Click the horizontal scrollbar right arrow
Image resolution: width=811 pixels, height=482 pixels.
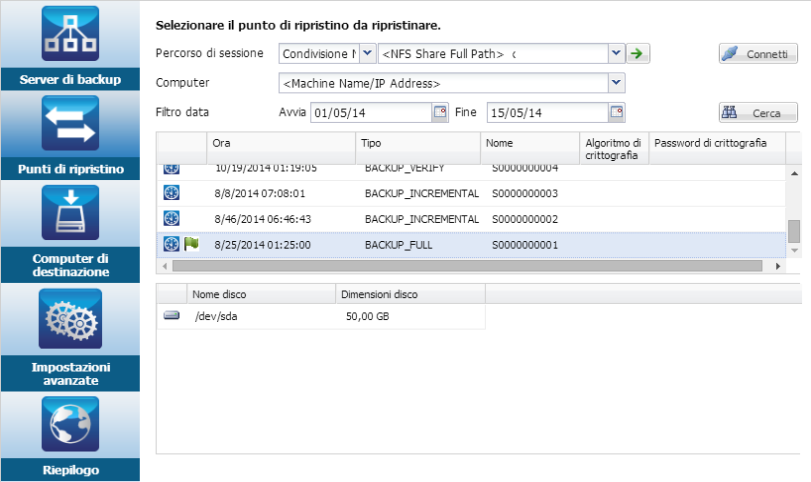(778, 266)
